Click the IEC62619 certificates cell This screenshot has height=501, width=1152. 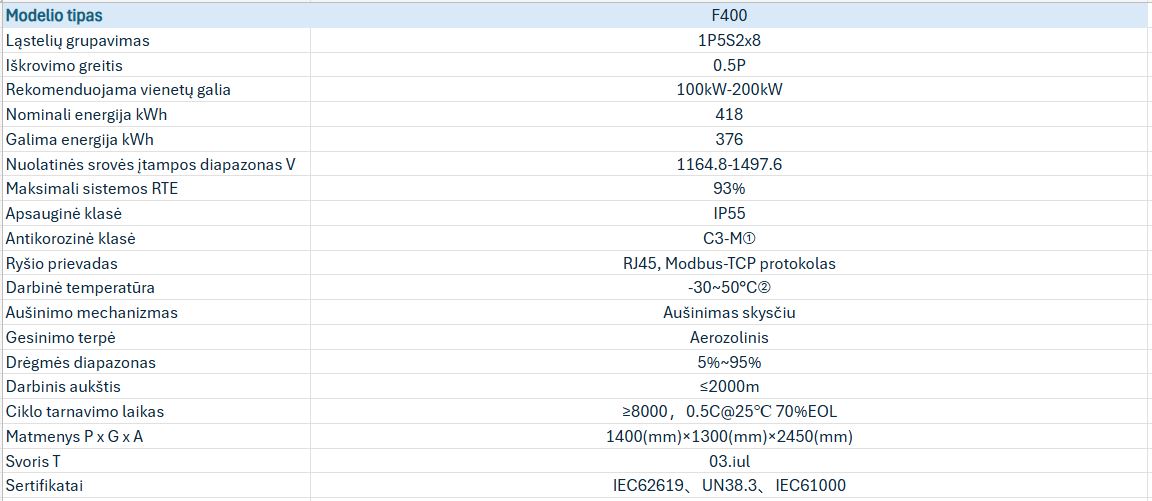coord(729,485)
